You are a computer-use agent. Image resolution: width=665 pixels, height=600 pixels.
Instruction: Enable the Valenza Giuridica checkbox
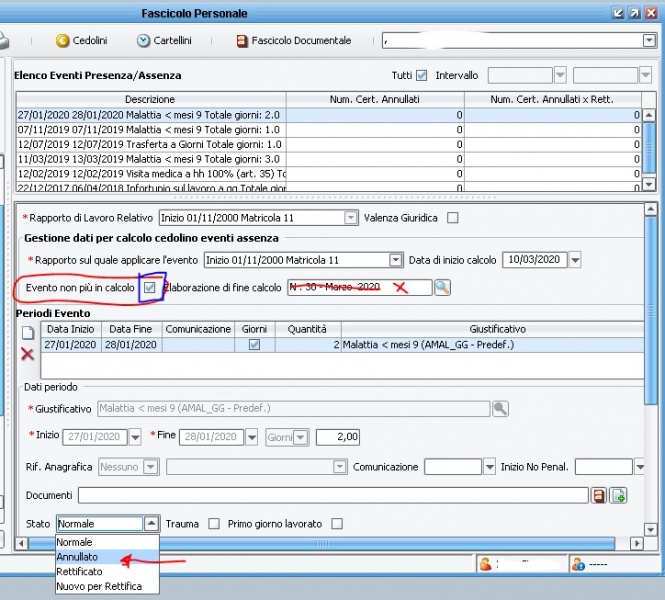[452, 218]
